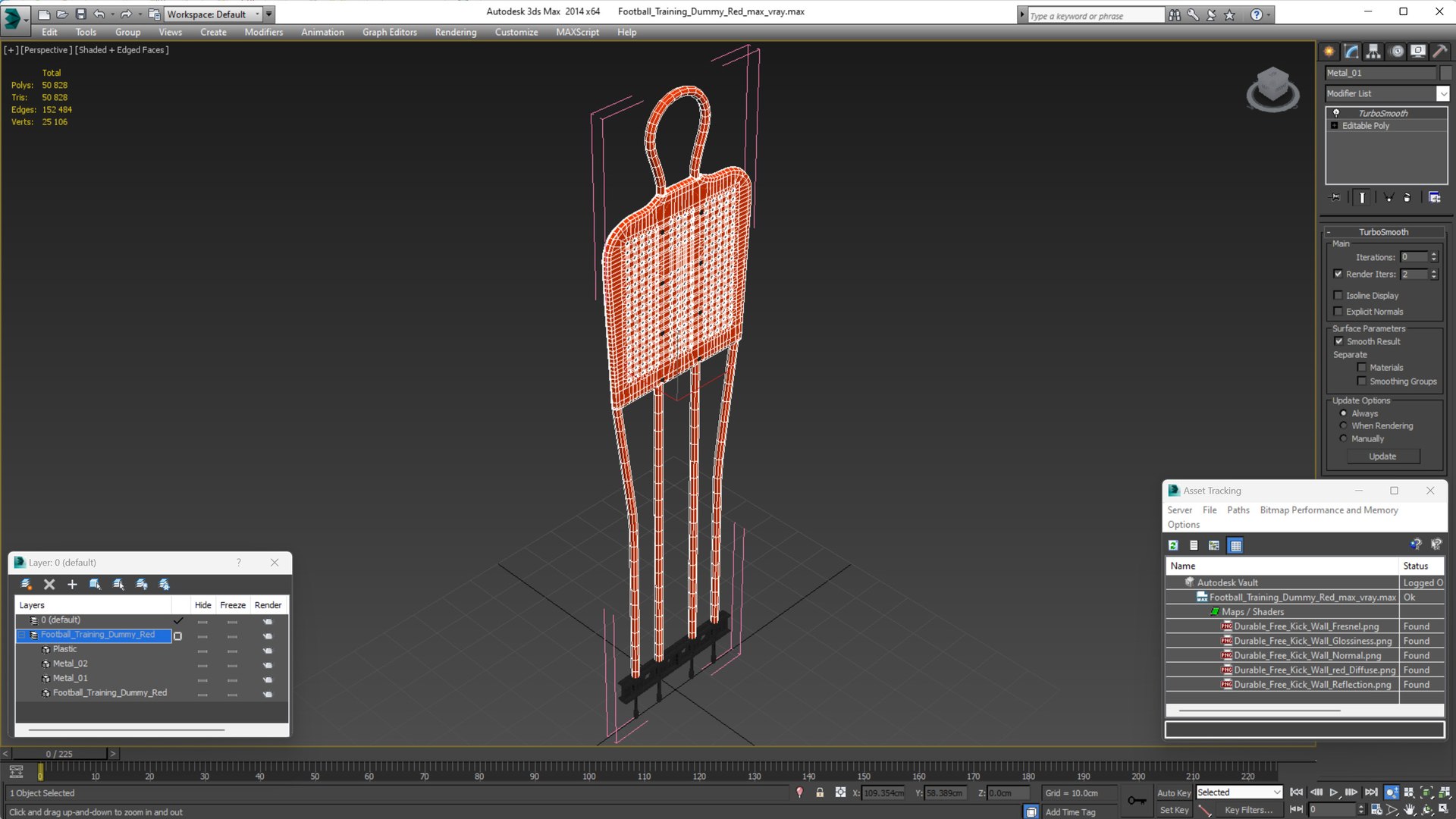This screenshot has width=1456, height=819.
Task: Uncheck Smooth Result option
Action: [1338, 341]
